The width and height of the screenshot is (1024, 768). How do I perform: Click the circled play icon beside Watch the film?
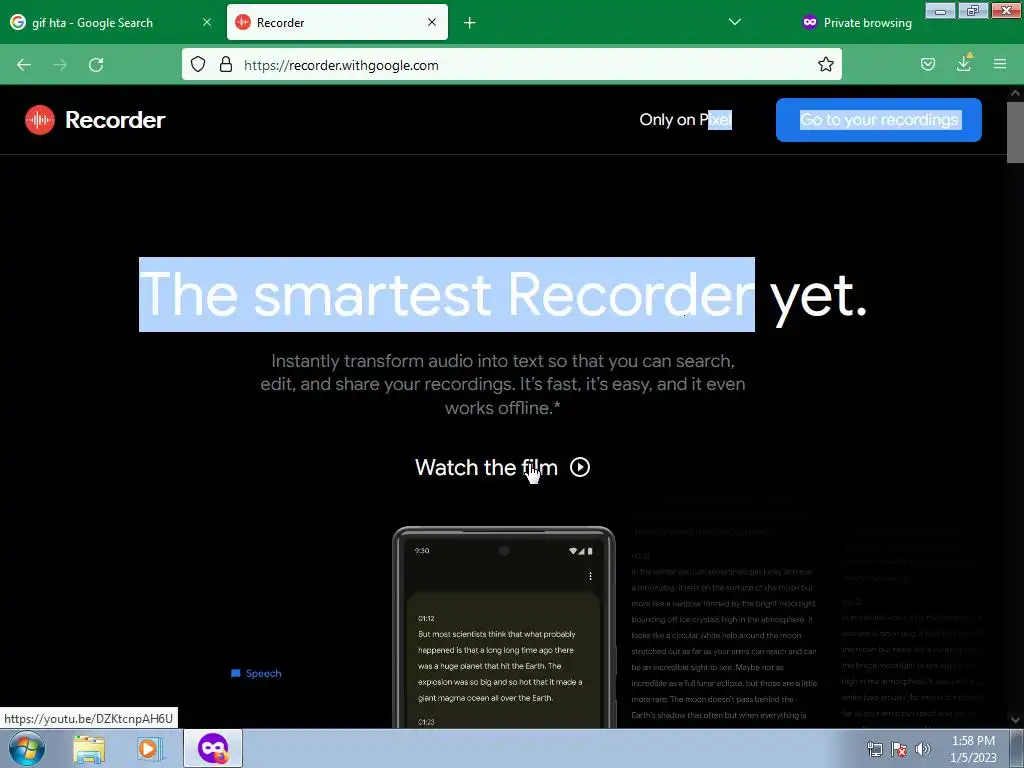tap(580, 467)
